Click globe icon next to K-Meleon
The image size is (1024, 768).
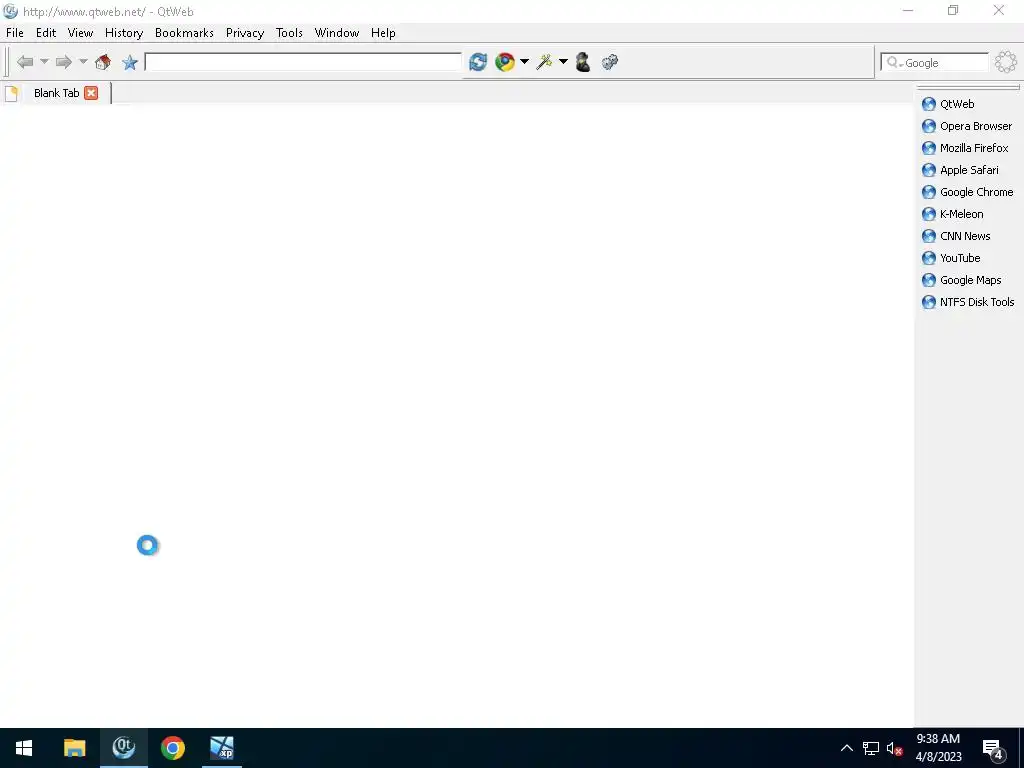[x=929, y=214]
